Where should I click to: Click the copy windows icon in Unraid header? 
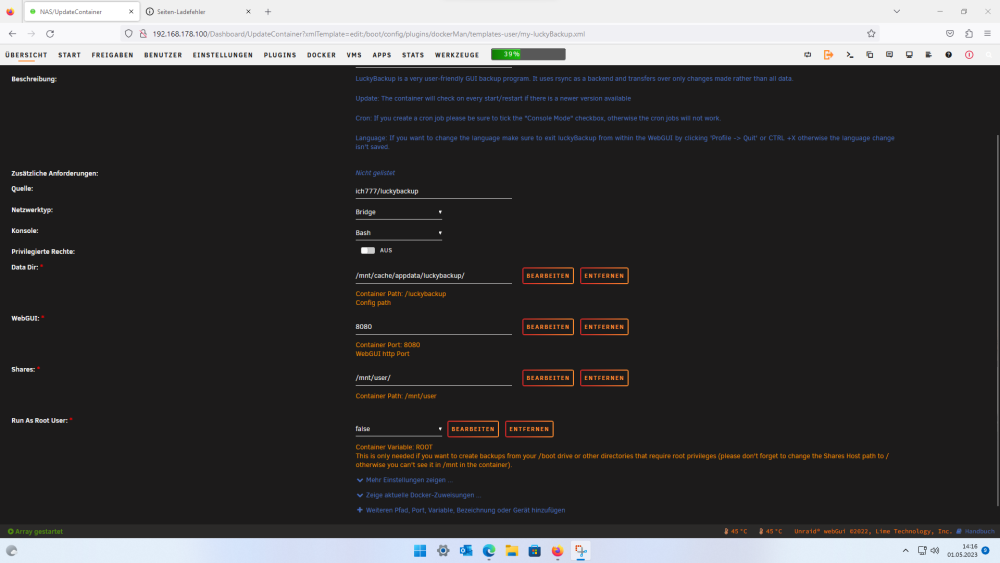tap(869, 55)
